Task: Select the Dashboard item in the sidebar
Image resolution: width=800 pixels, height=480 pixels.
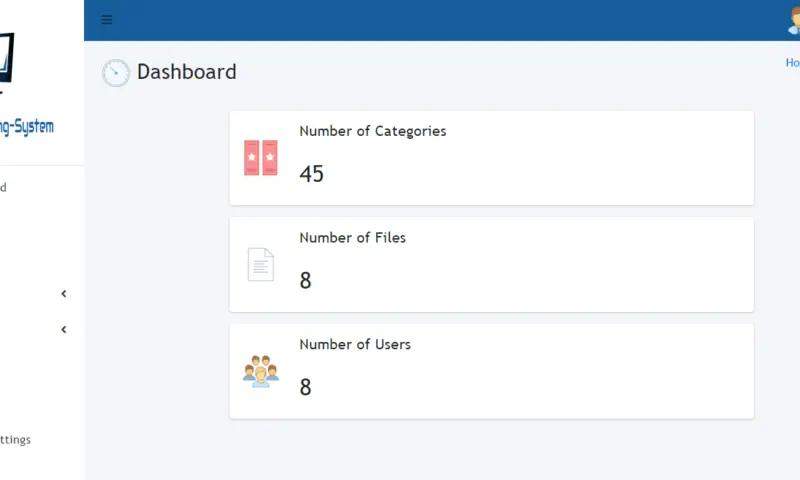Action: tap(3, 187)
